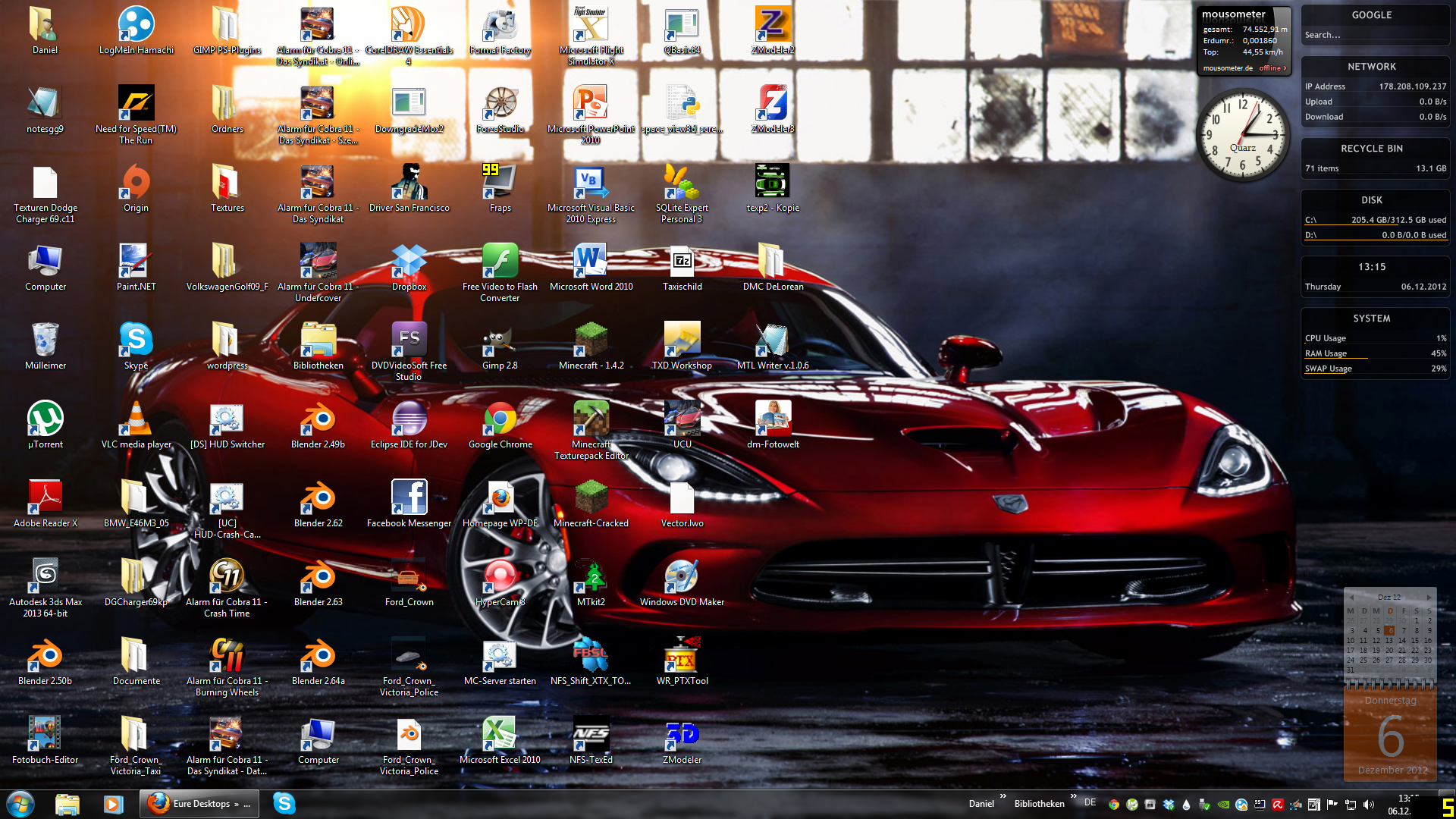The width and height of the screenshot is (1456, 819).
Task: Open MC-Server starten batch file
Action: 500,661
